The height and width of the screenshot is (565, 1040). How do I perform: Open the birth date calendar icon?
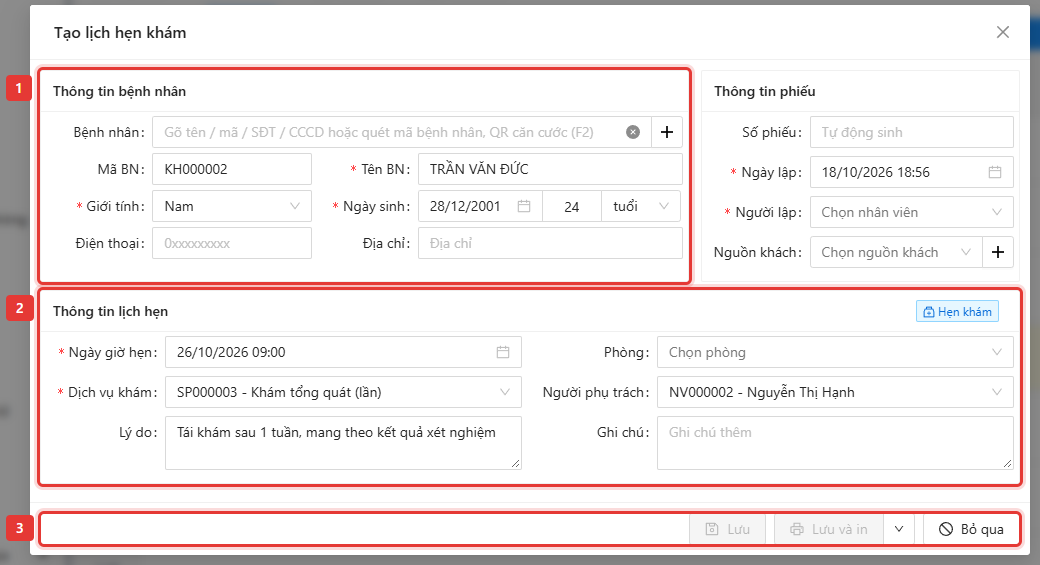pyautogui.click(x=524, y=206)
